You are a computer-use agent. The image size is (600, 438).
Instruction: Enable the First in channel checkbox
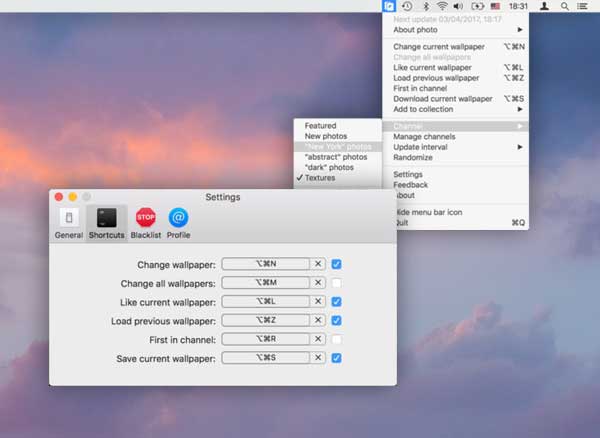pos(337,339)
